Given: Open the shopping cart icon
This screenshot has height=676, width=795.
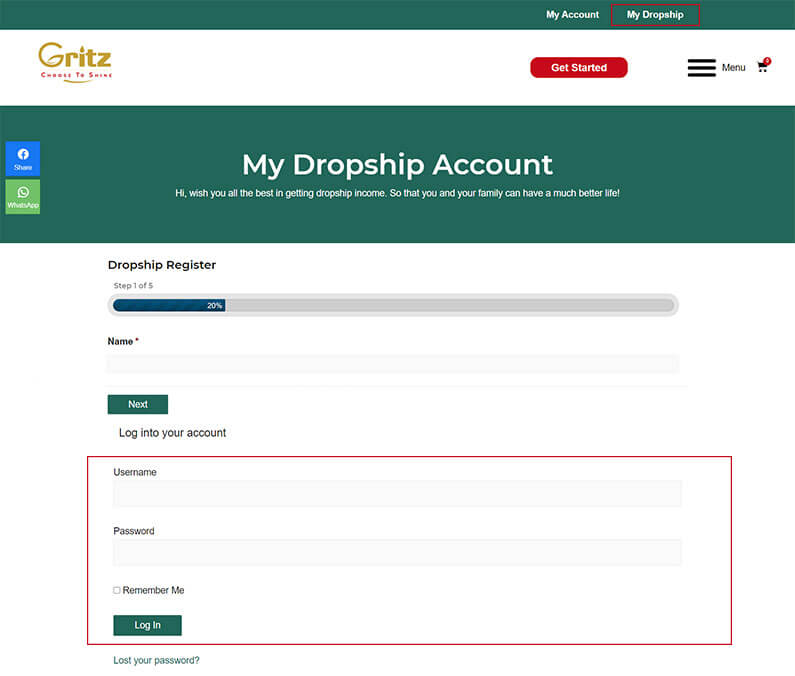Looking at the screenshot, I should pyautogui.click(x=763, y=66).
